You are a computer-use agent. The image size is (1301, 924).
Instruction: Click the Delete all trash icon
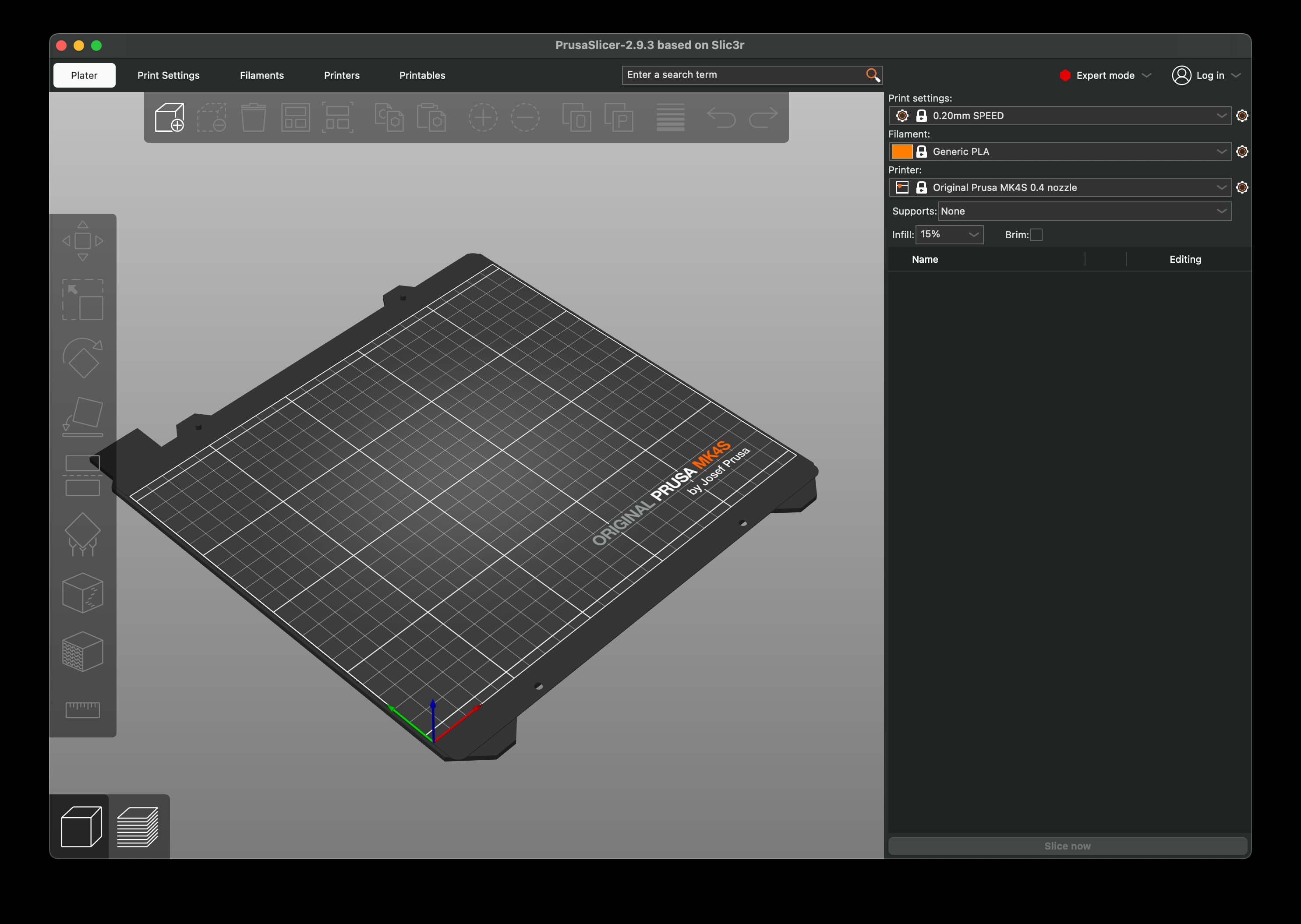(x=253, y=117)
